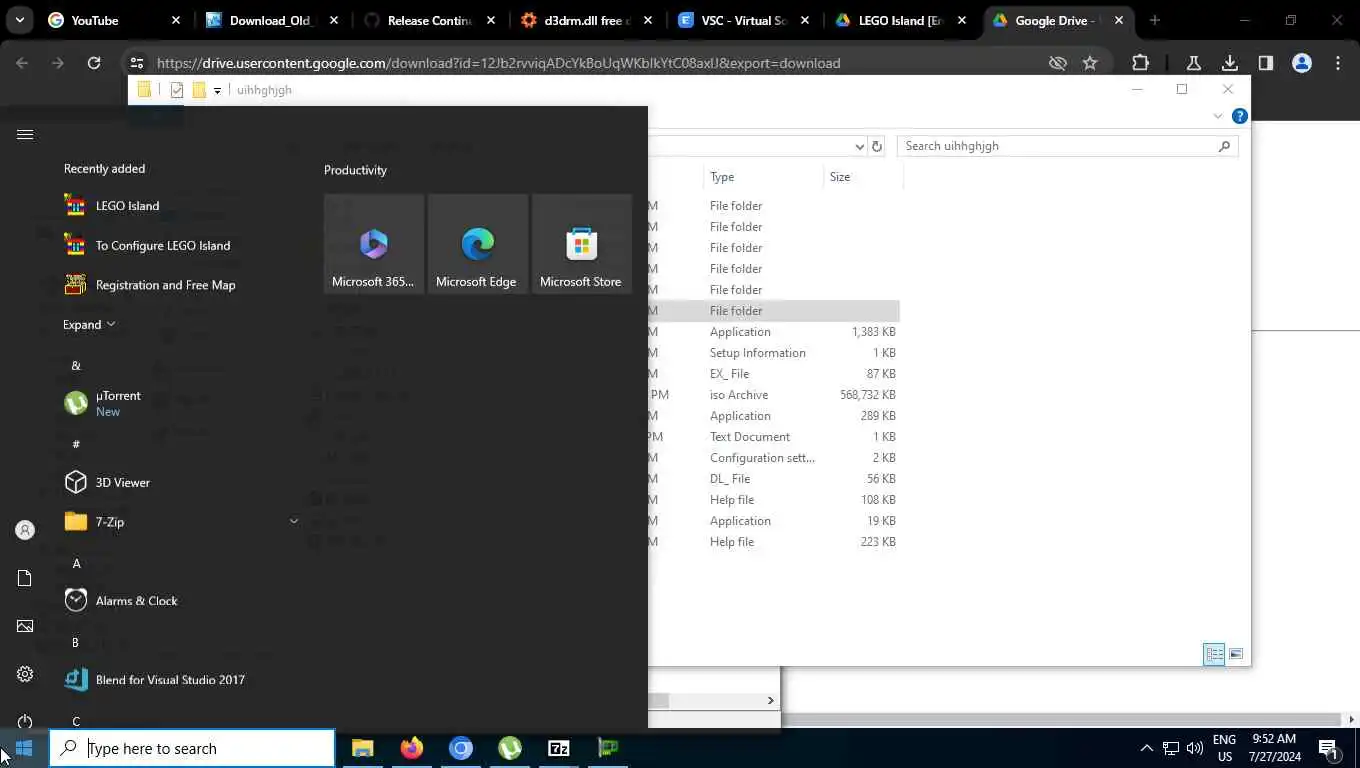Launch To Configure LEGO Island shortcut
The image size is (1360, 768).
[x=163, y=246]
